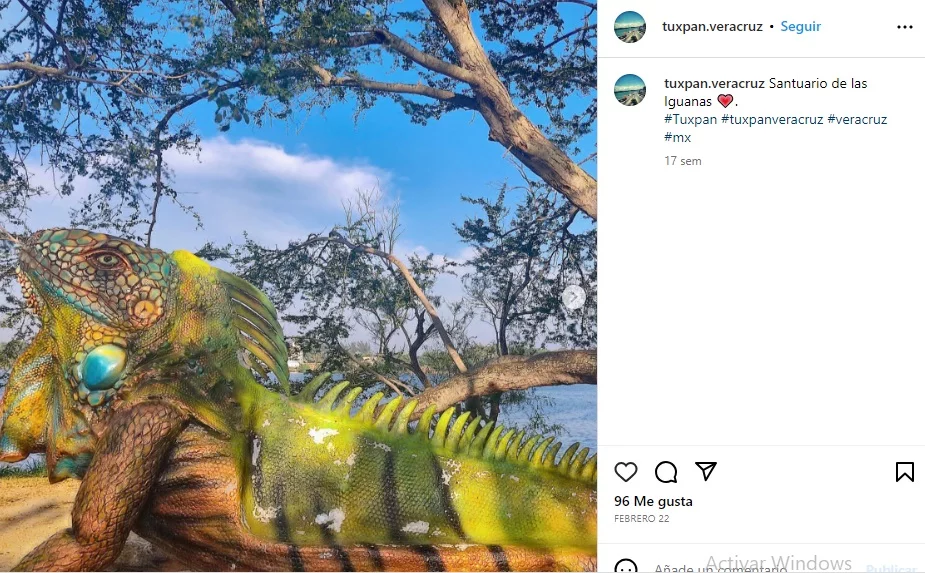
Task: Open the #Tuxpan hashtag
Action: [690, 119]
